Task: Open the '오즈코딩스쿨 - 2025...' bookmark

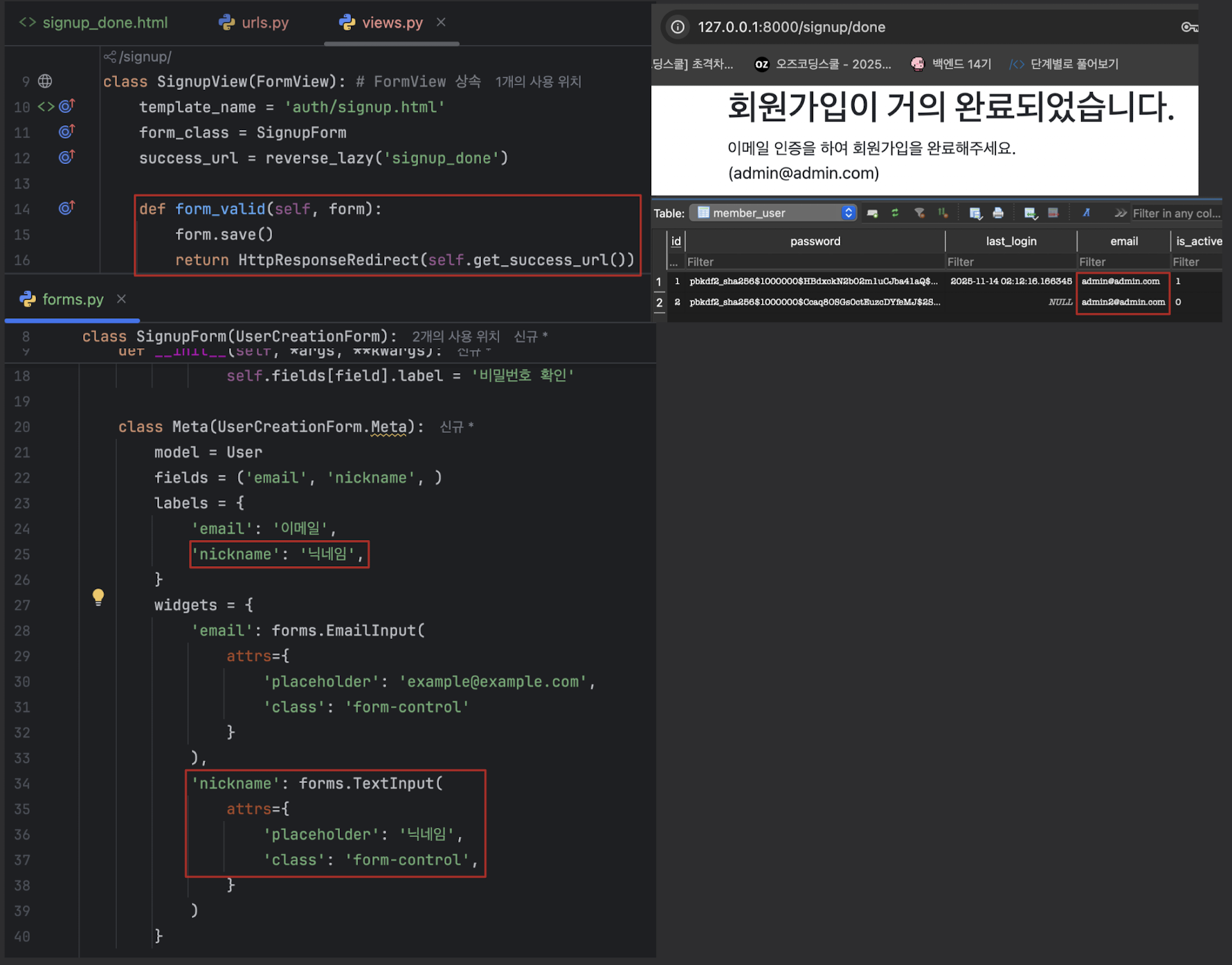Action: 823,64
